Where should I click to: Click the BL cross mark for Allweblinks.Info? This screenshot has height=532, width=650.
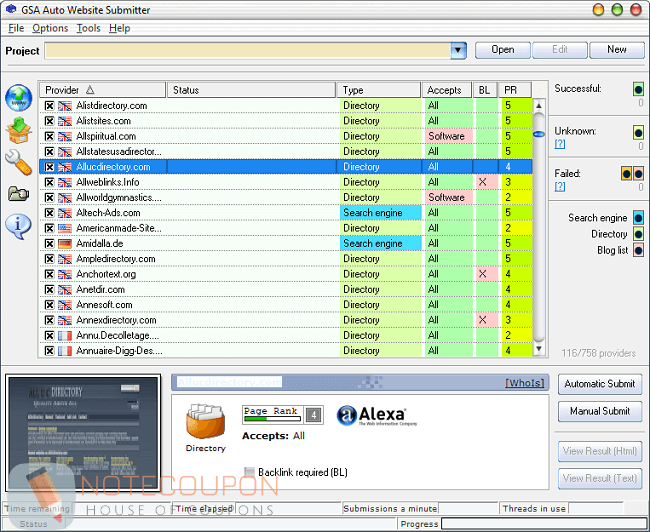(483, 182)
